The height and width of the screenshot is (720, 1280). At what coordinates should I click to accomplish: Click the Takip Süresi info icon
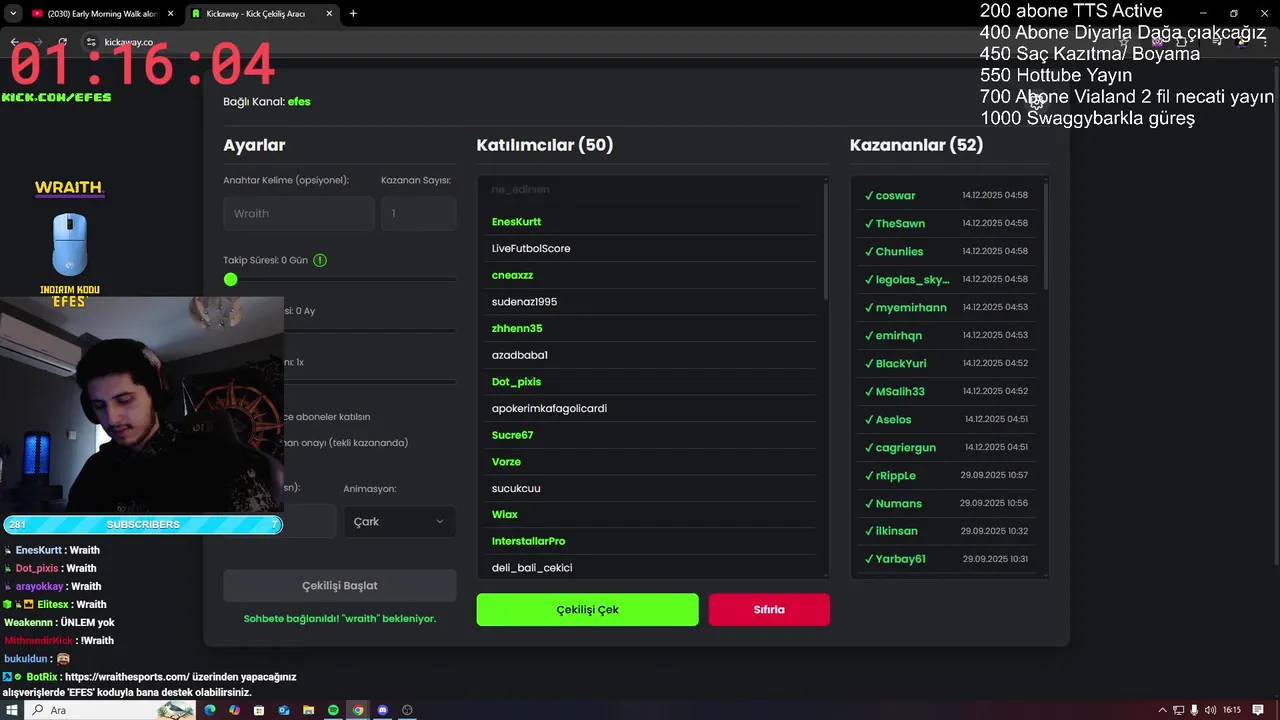(x=320, y=260)
